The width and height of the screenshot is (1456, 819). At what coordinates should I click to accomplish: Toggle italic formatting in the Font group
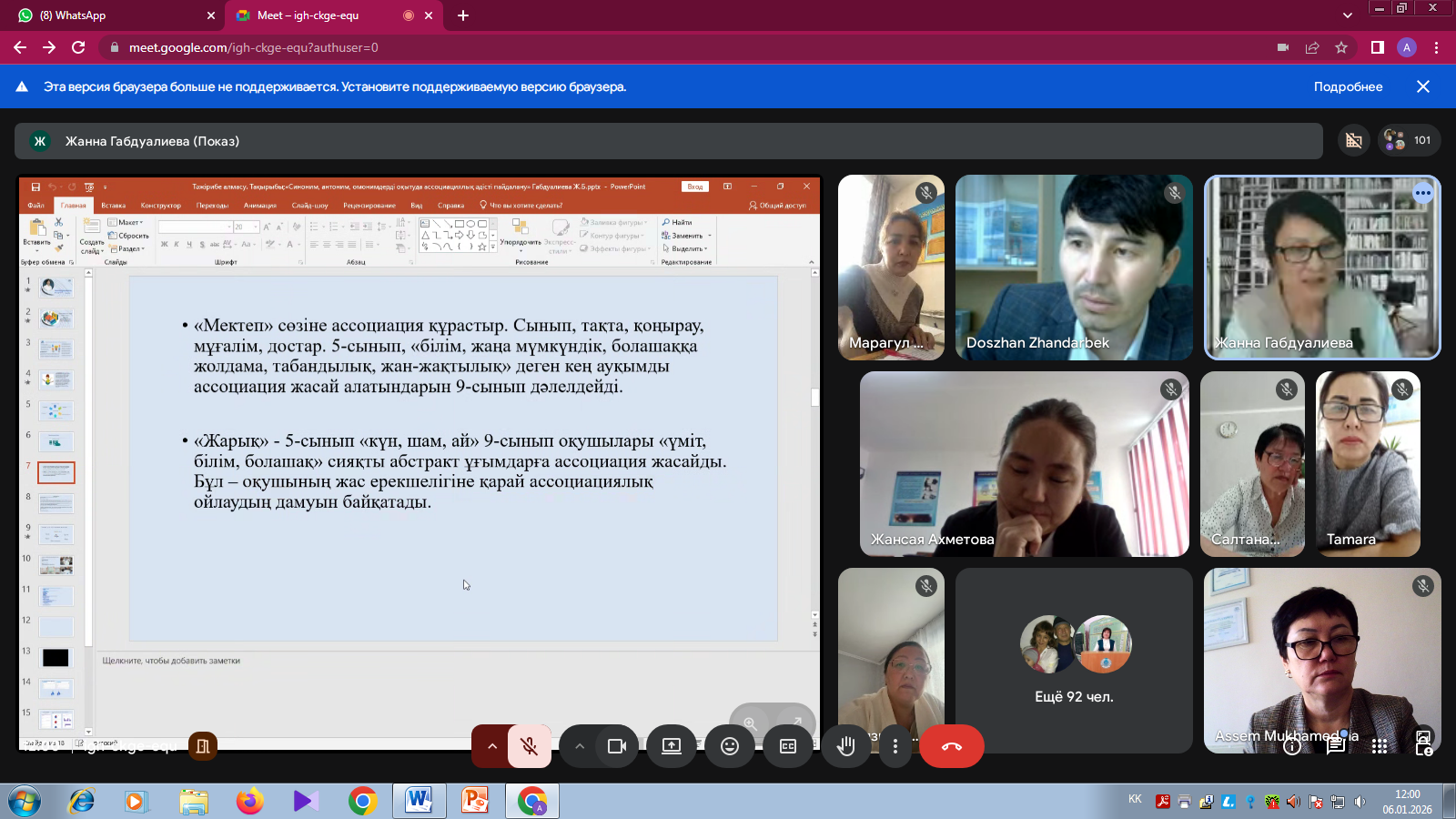(176, 244)
